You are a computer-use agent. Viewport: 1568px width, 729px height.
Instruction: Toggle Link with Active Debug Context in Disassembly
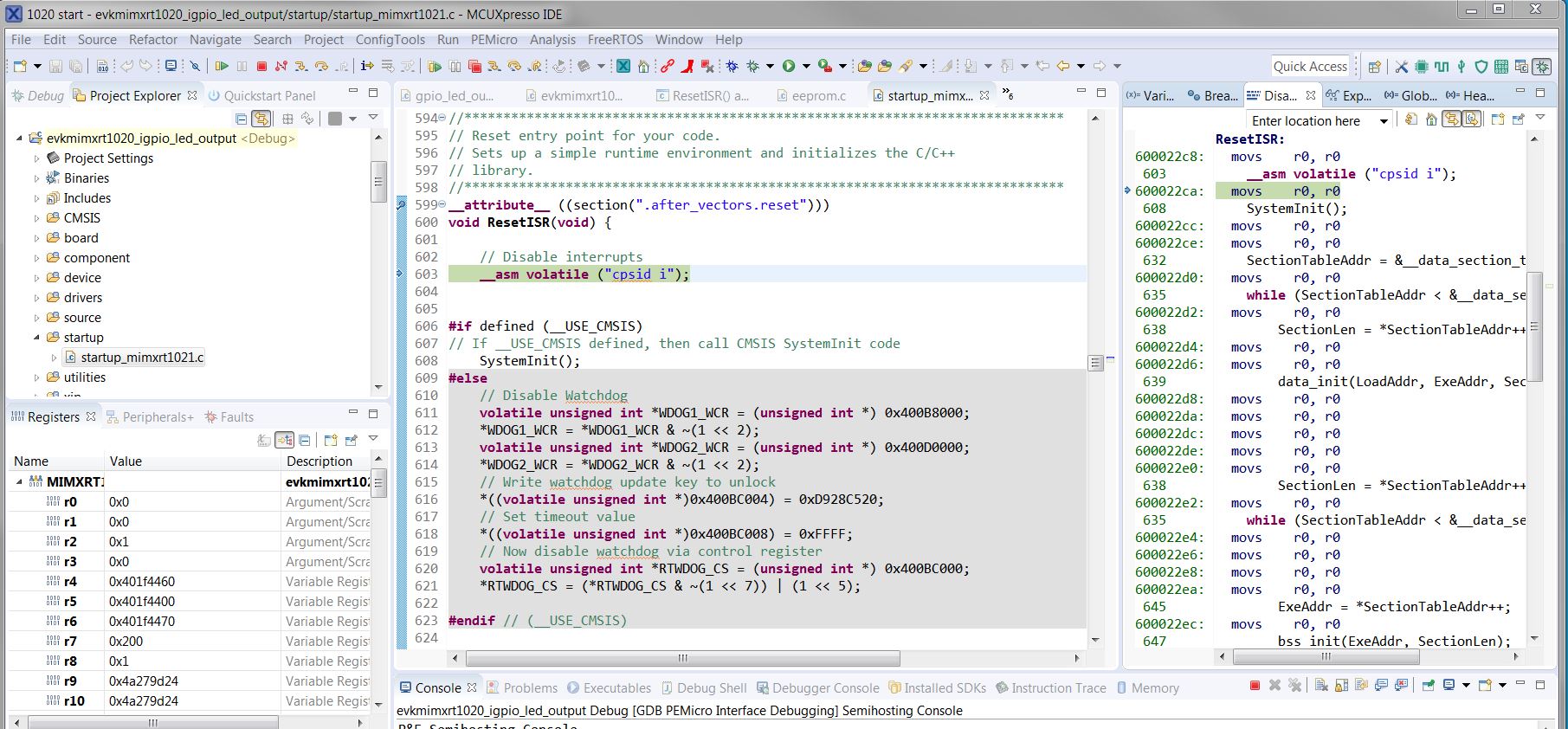pos(1452,119)
